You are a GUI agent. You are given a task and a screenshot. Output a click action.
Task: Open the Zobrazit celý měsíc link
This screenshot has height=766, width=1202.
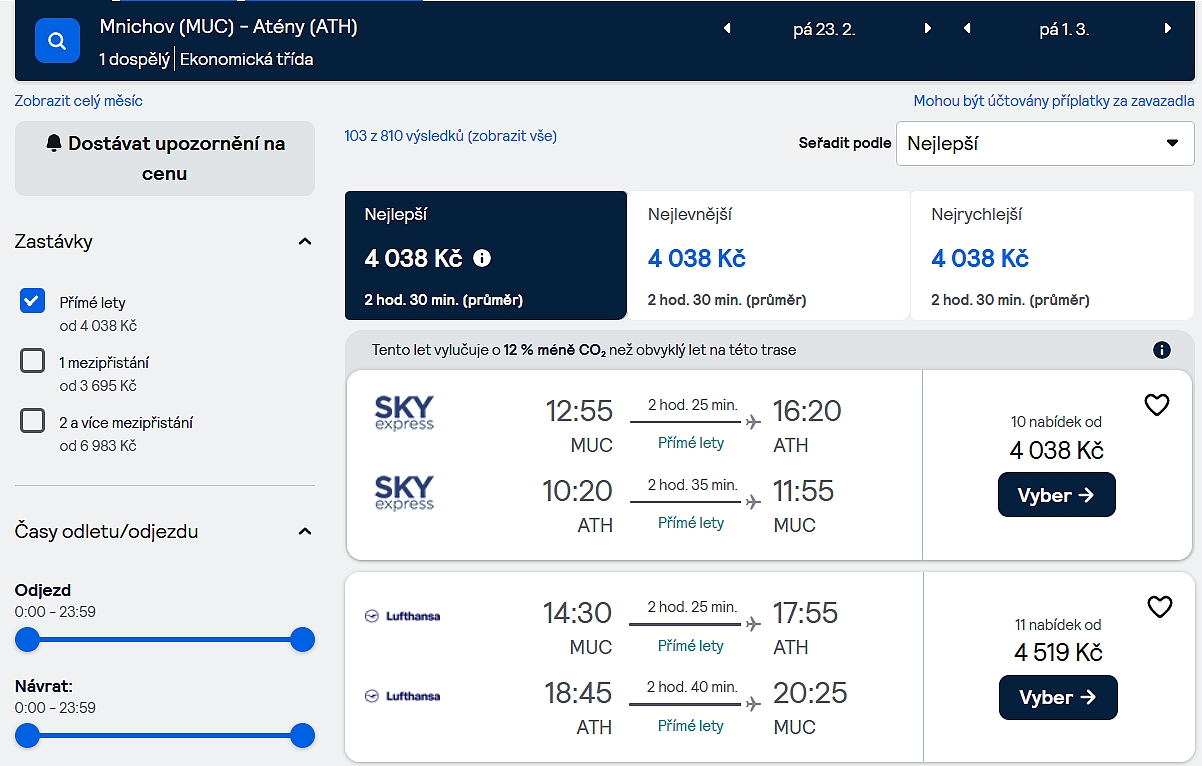78,101
